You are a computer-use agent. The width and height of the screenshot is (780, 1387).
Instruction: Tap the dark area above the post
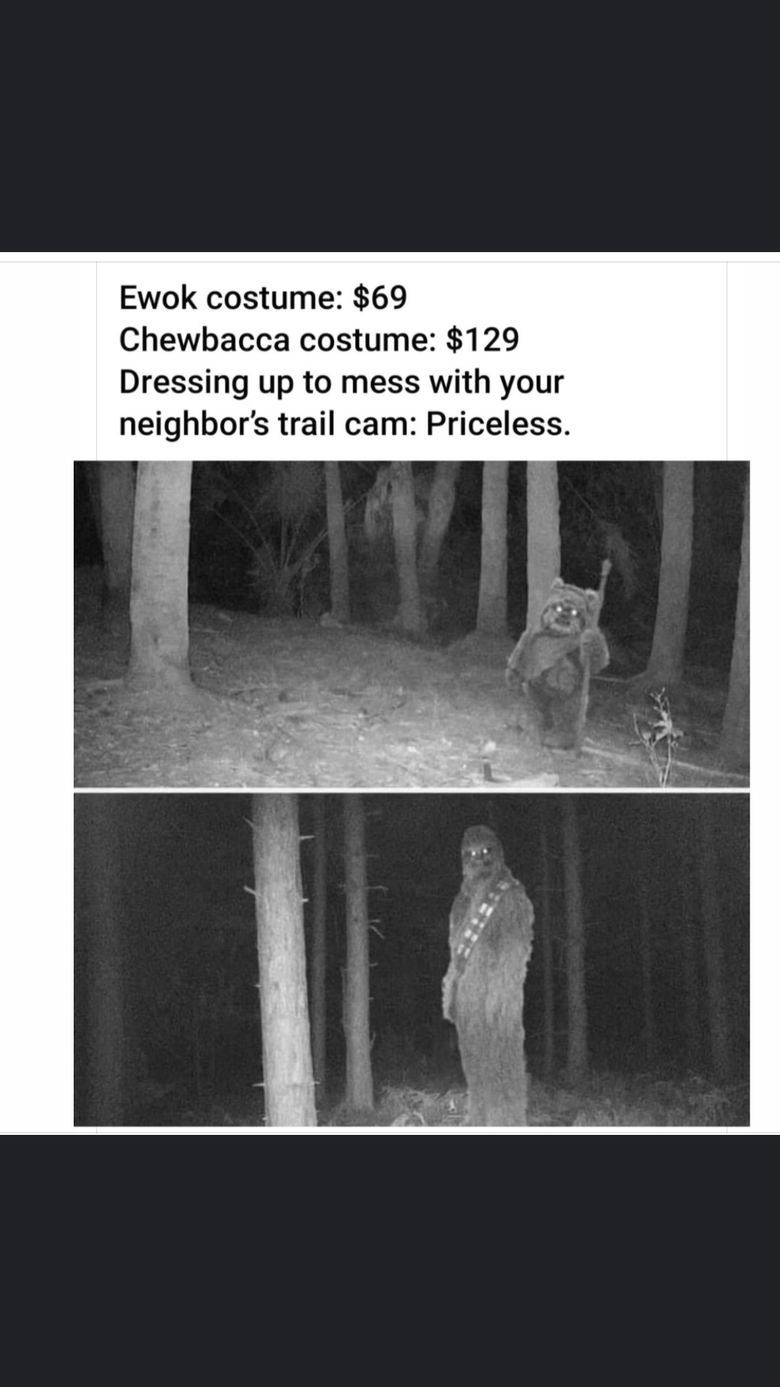(390, 126)
